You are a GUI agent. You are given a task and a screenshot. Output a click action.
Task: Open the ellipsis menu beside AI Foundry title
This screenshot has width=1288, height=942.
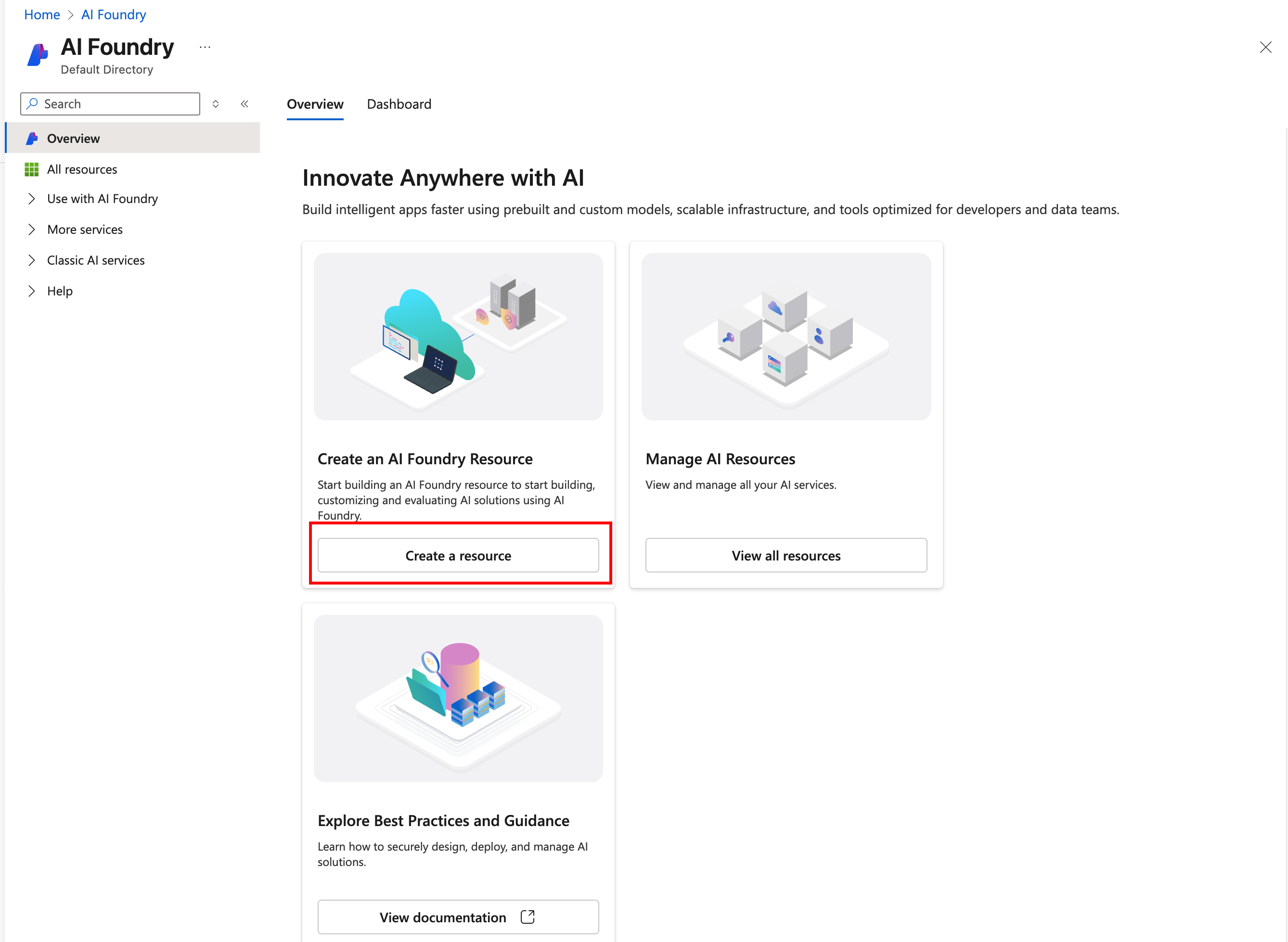click(205, 47)
